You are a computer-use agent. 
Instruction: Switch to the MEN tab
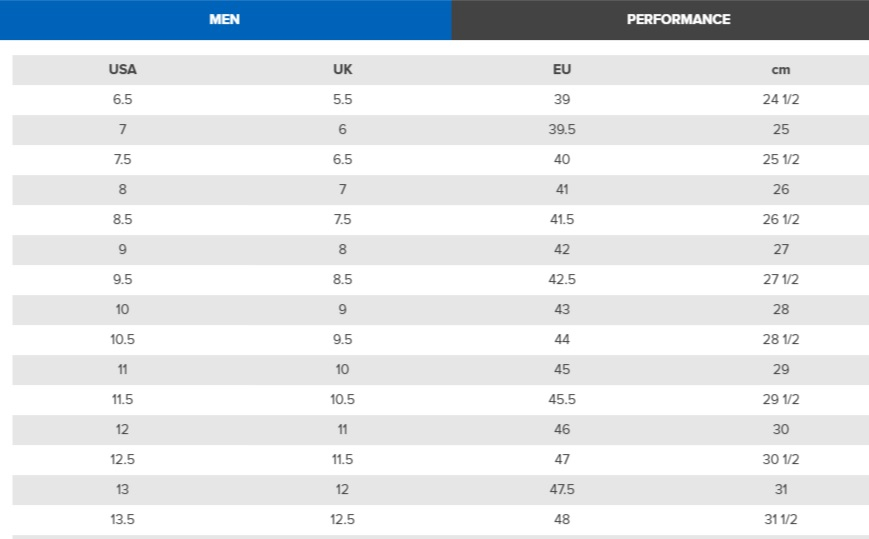click(x=224, y=19)
